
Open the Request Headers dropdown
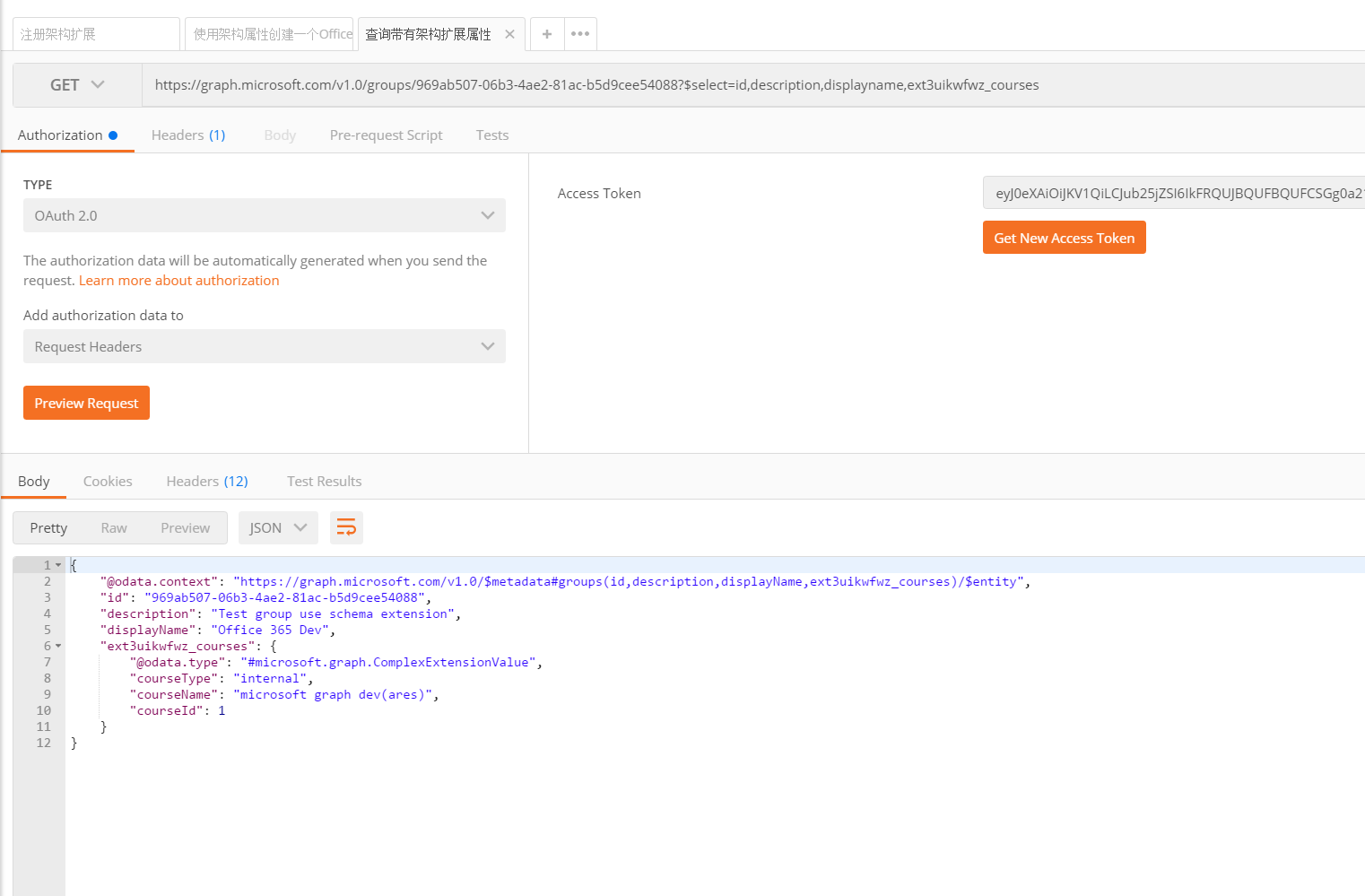pyautogui.click(x=264, y=346)
